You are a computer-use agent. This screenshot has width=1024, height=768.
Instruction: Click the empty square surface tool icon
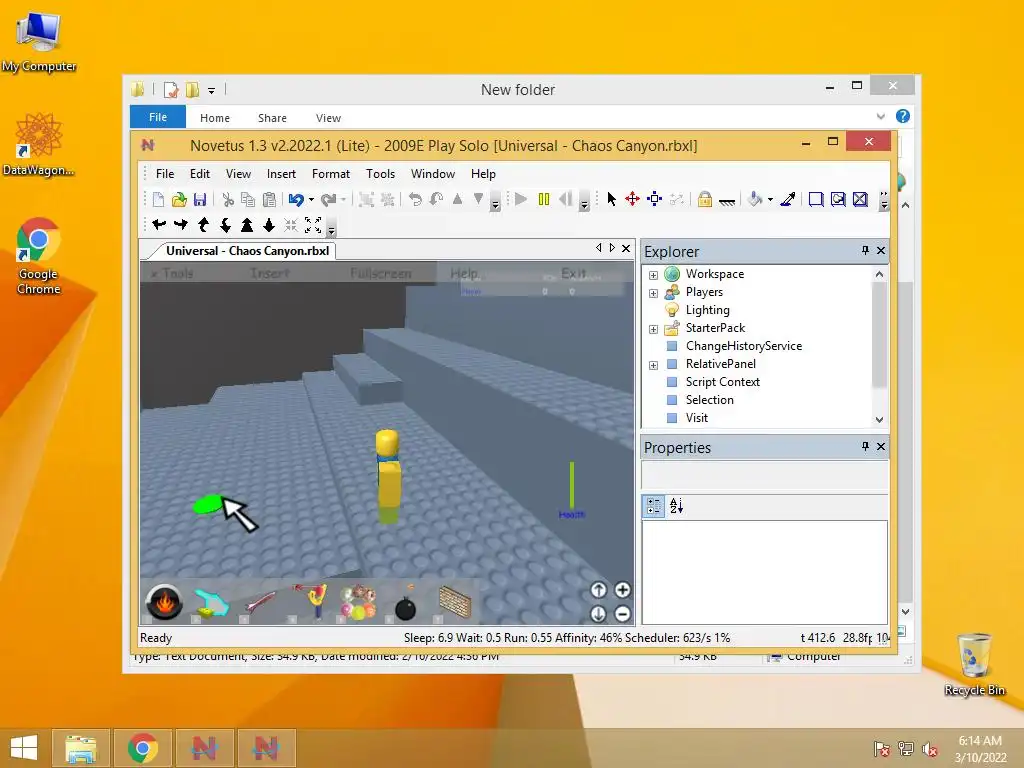coord(816,199)
